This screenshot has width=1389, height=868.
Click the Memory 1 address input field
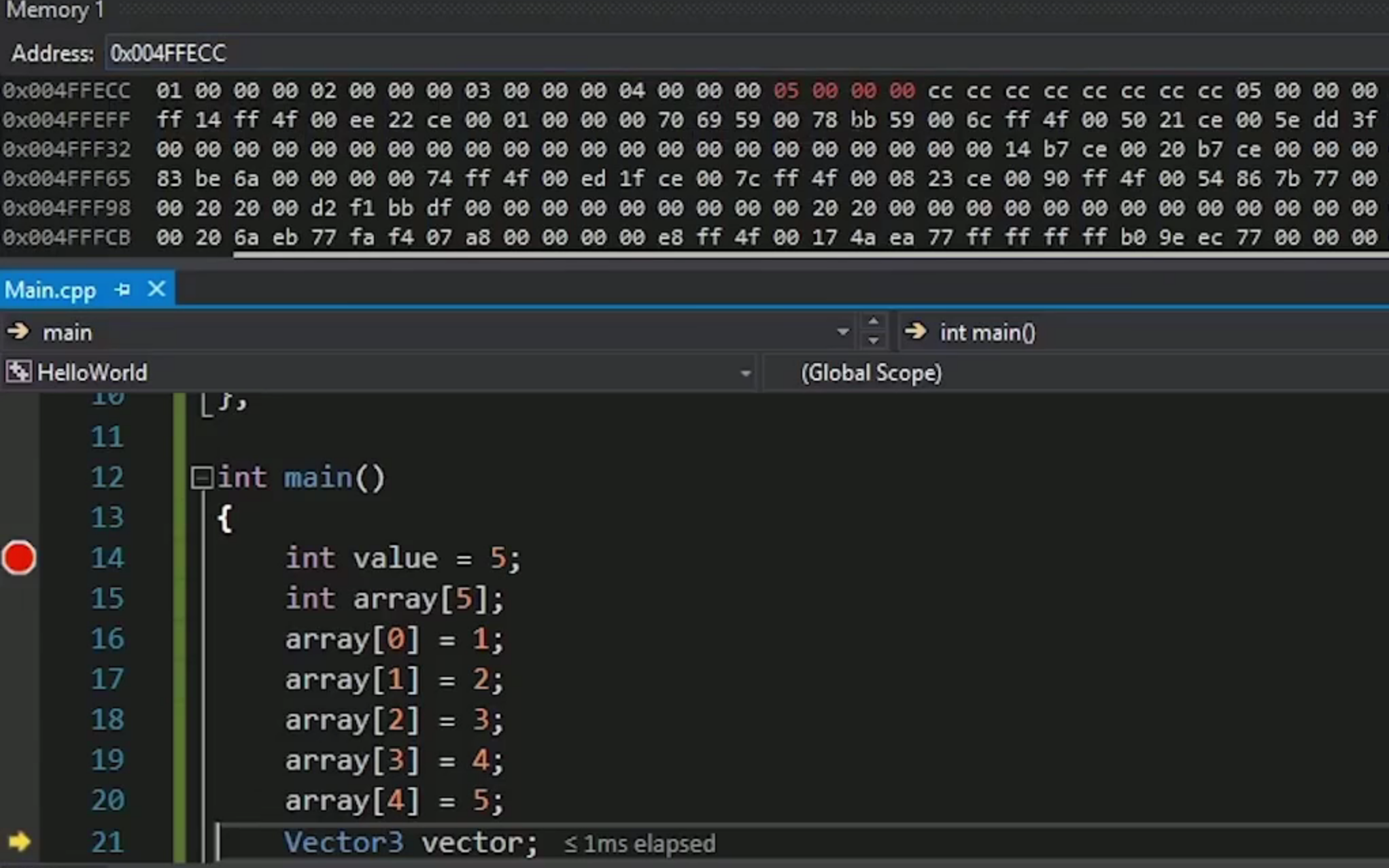click(x=747, y=53)
